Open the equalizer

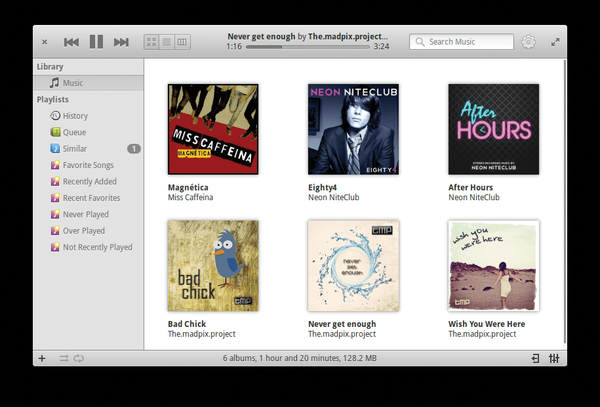[x=554, y=358]
